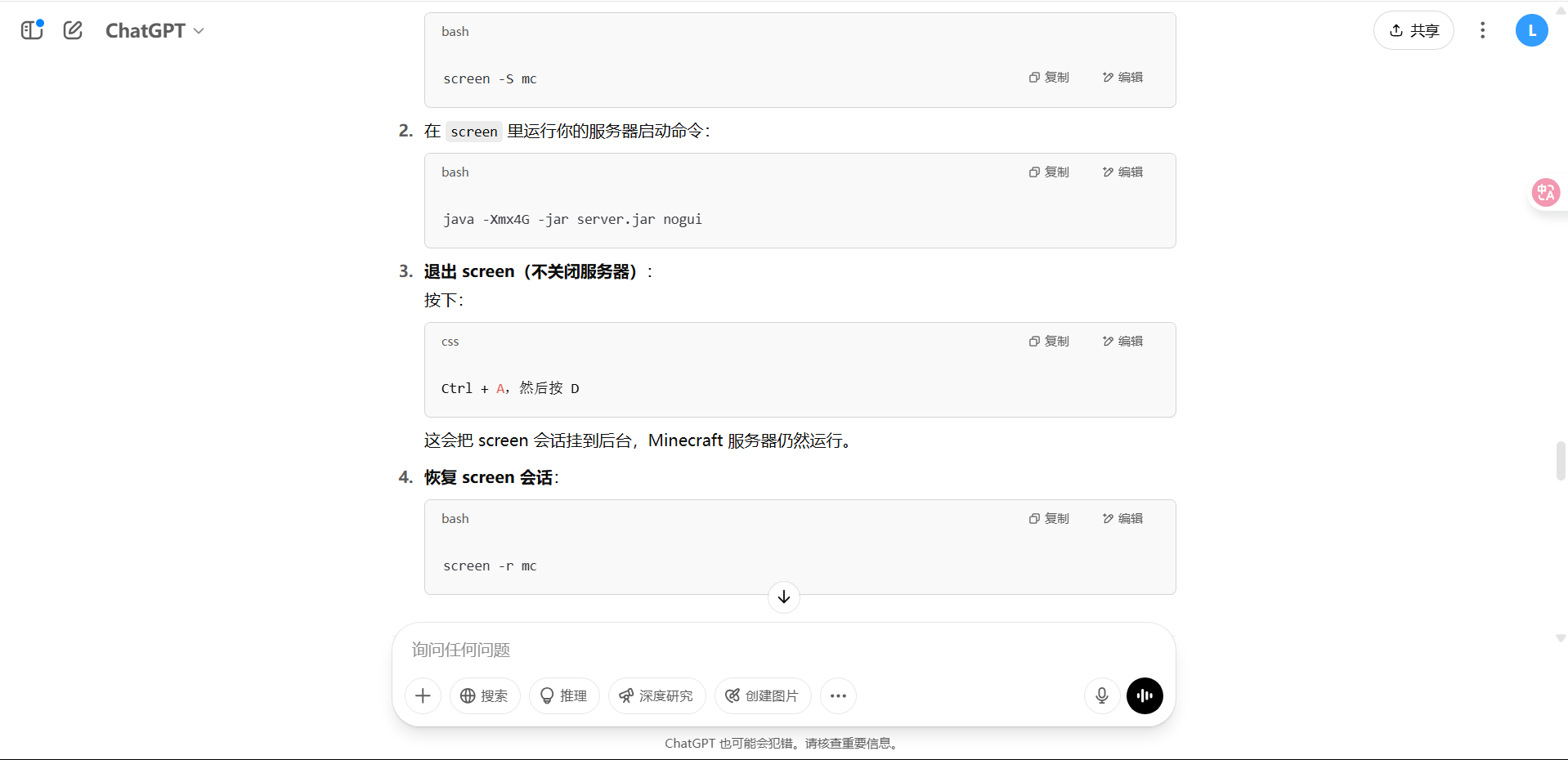Click the microphone dictation icon
This screenshot has width=1568, height=760.
(x=1102, y=695)
